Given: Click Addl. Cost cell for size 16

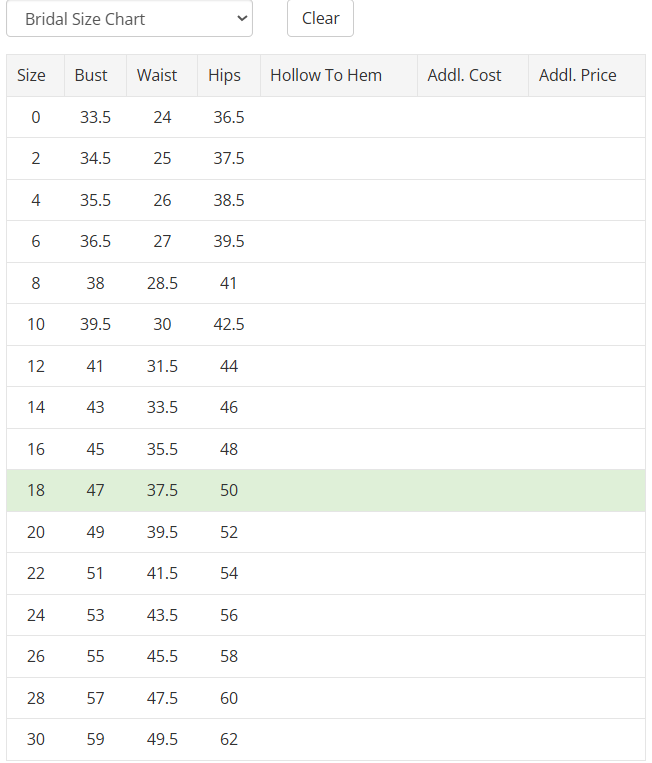Looking at the screenshot, I should (x=472, y=449).
